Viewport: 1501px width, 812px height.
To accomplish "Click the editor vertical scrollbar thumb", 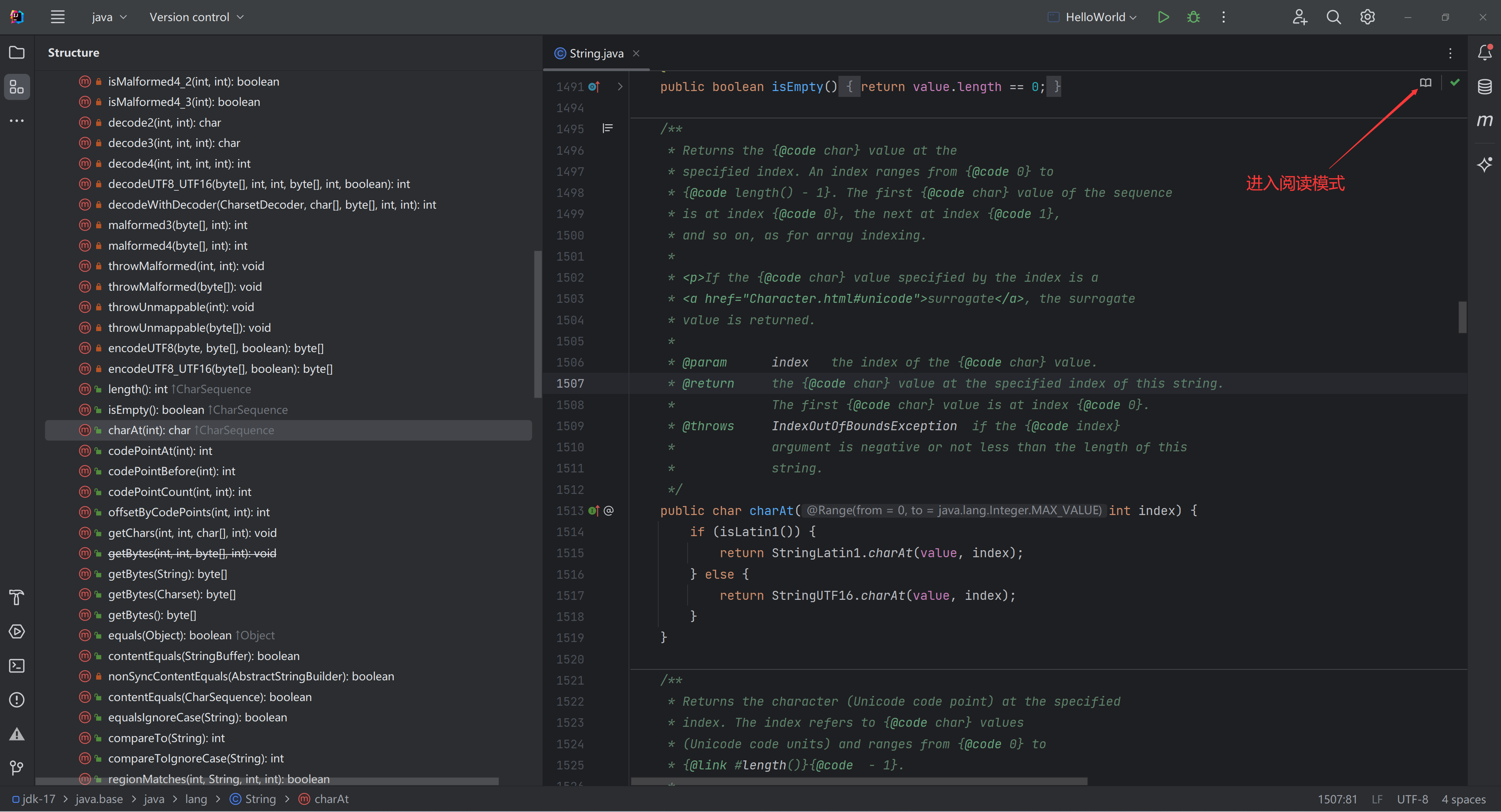I will click(1462, 317).
